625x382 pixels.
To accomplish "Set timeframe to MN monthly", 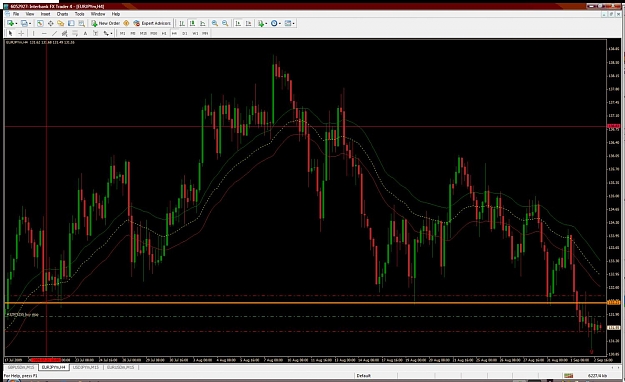I will (205, 33).
